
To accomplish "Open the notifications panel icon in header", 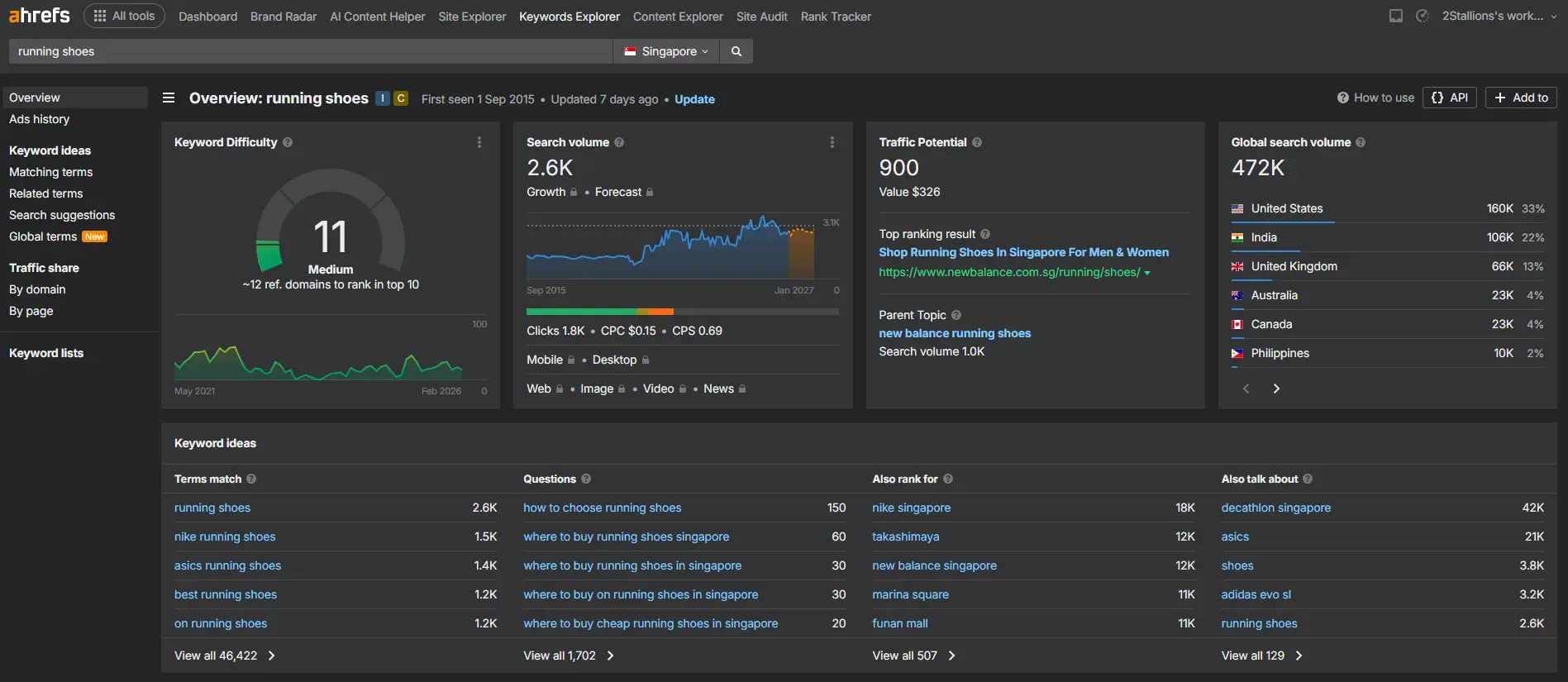I will pos(1396,16).
